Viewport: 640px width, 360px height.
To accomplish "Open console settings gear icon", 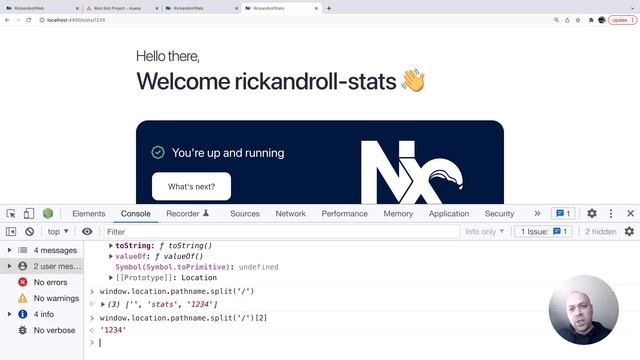I will (x=629, y=232).
